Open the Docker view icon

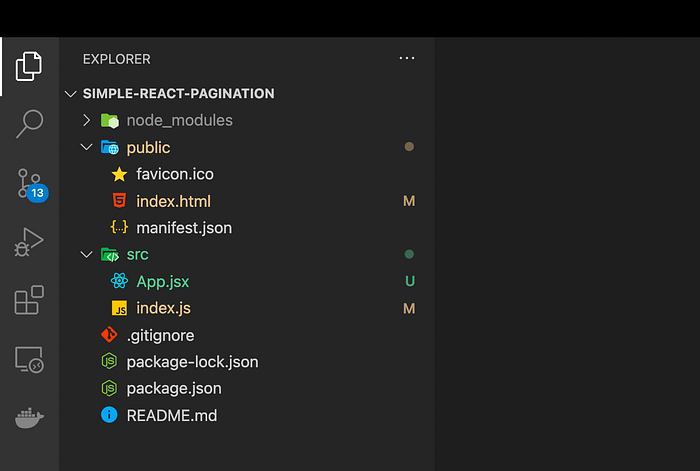pos(29,418)
